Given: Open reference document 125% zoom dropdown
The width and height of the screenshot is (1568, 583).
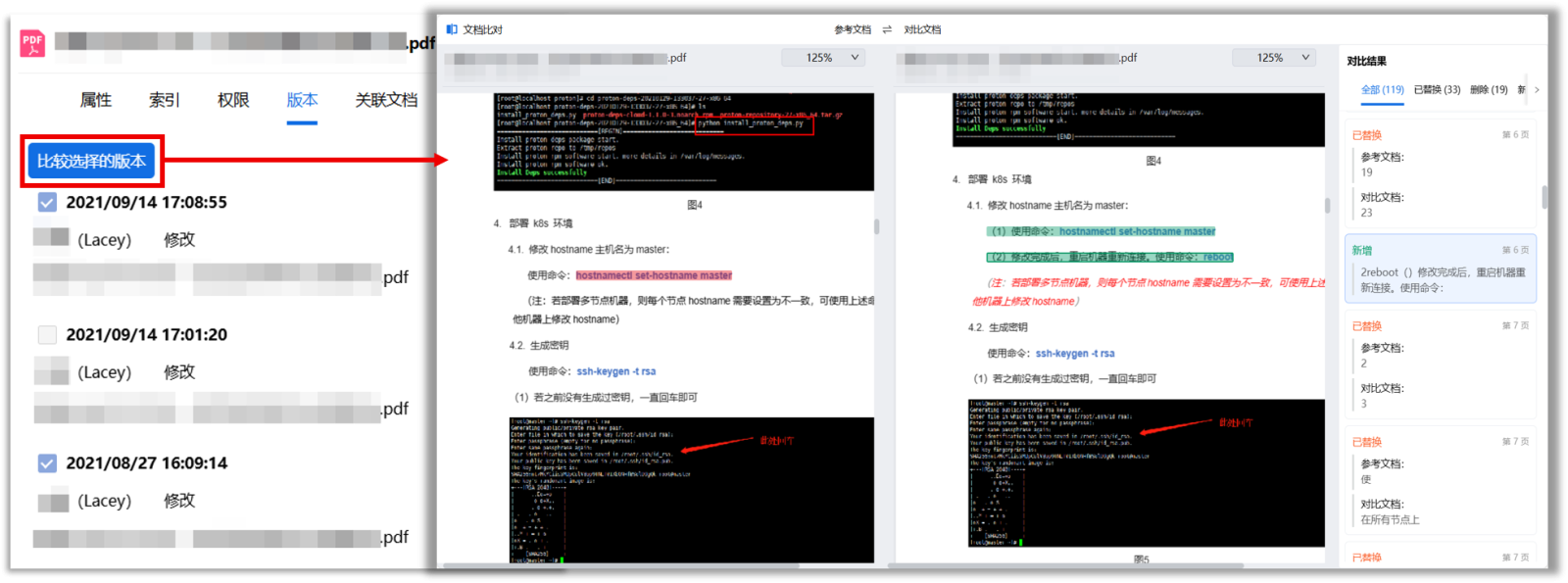Looking at the screenshot, I should [x=823, y=58].
